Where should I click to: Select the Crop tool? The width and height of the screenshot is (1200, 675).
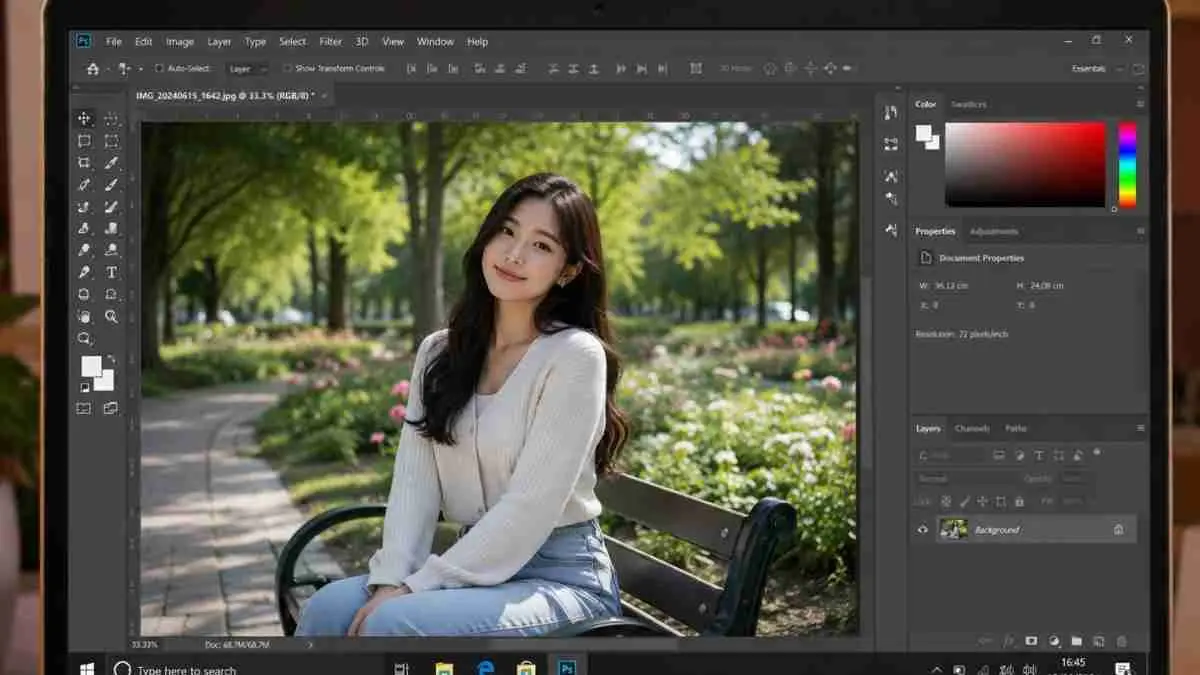tap(85, 163)
